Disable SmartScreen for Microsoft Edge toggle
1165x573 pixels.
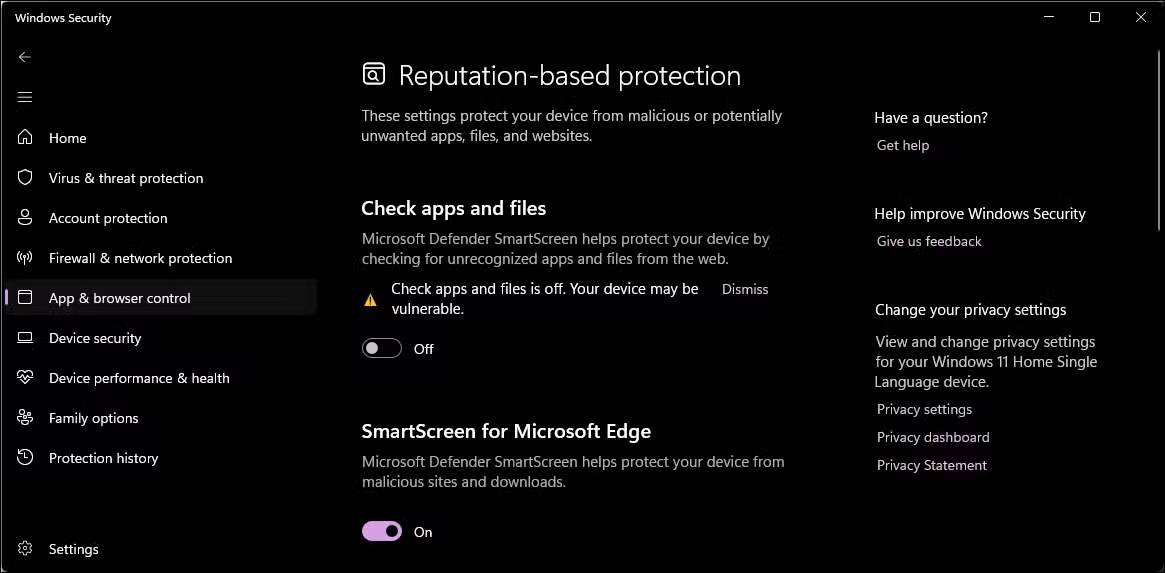tap(382, 532)
